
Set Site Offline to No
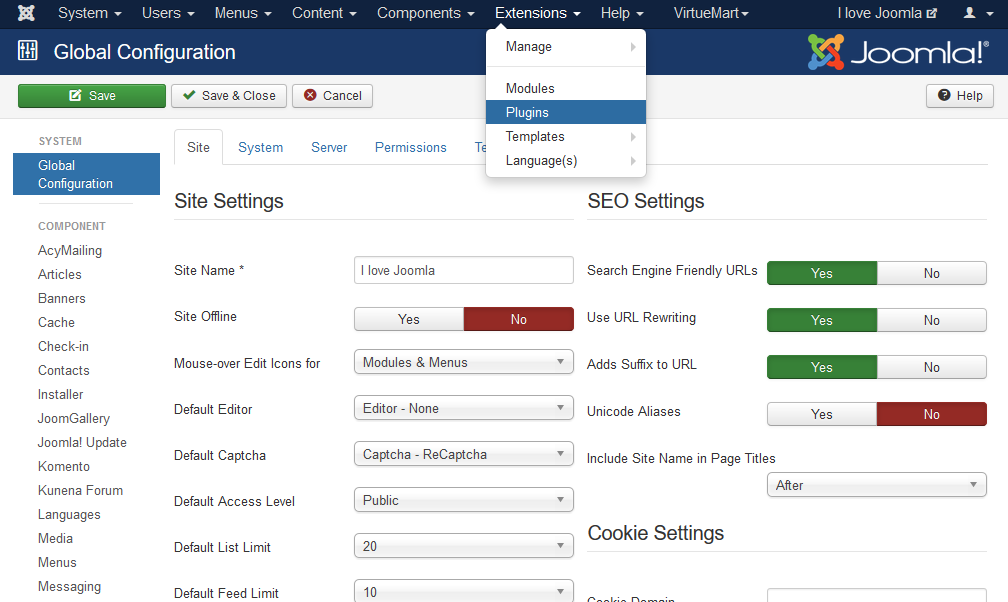point(519,319)
